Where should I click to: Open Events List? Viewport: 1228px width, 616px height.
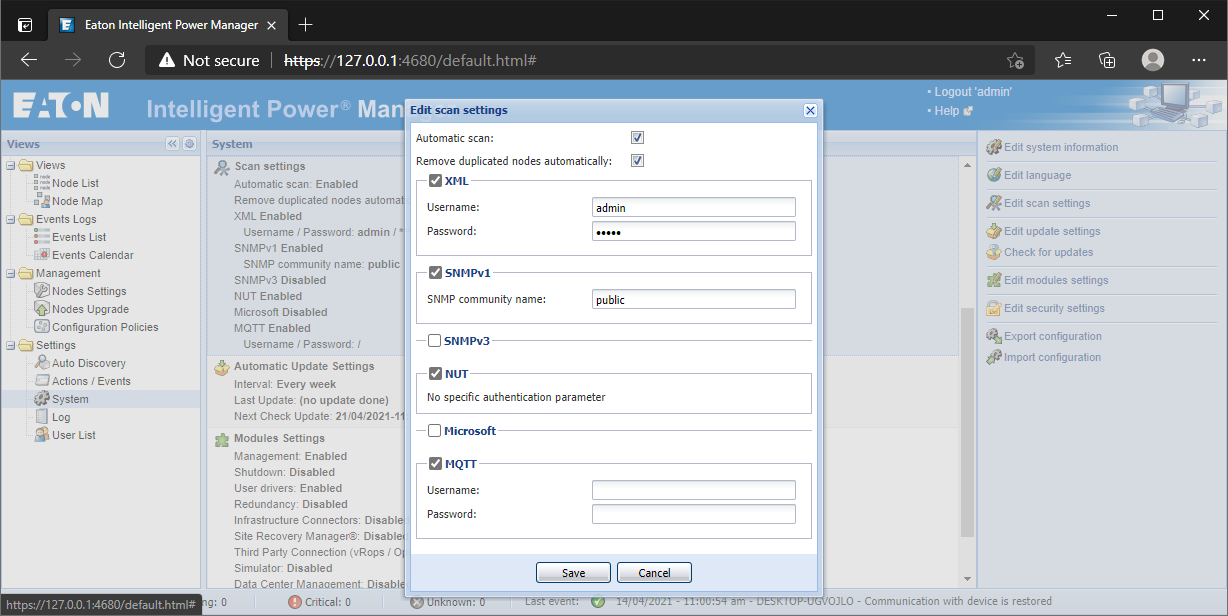[79, 237]
